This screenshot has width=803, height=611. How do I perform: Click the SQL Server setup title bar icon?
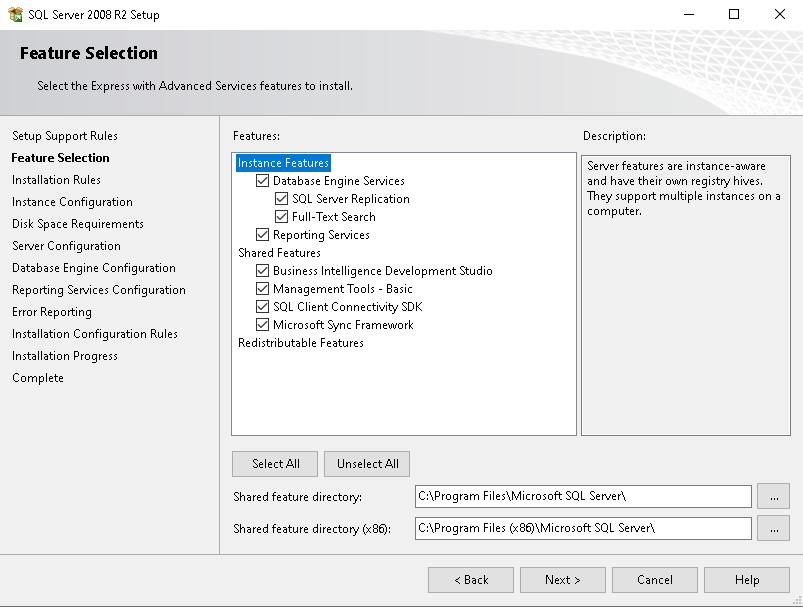(x=15, y=14)
